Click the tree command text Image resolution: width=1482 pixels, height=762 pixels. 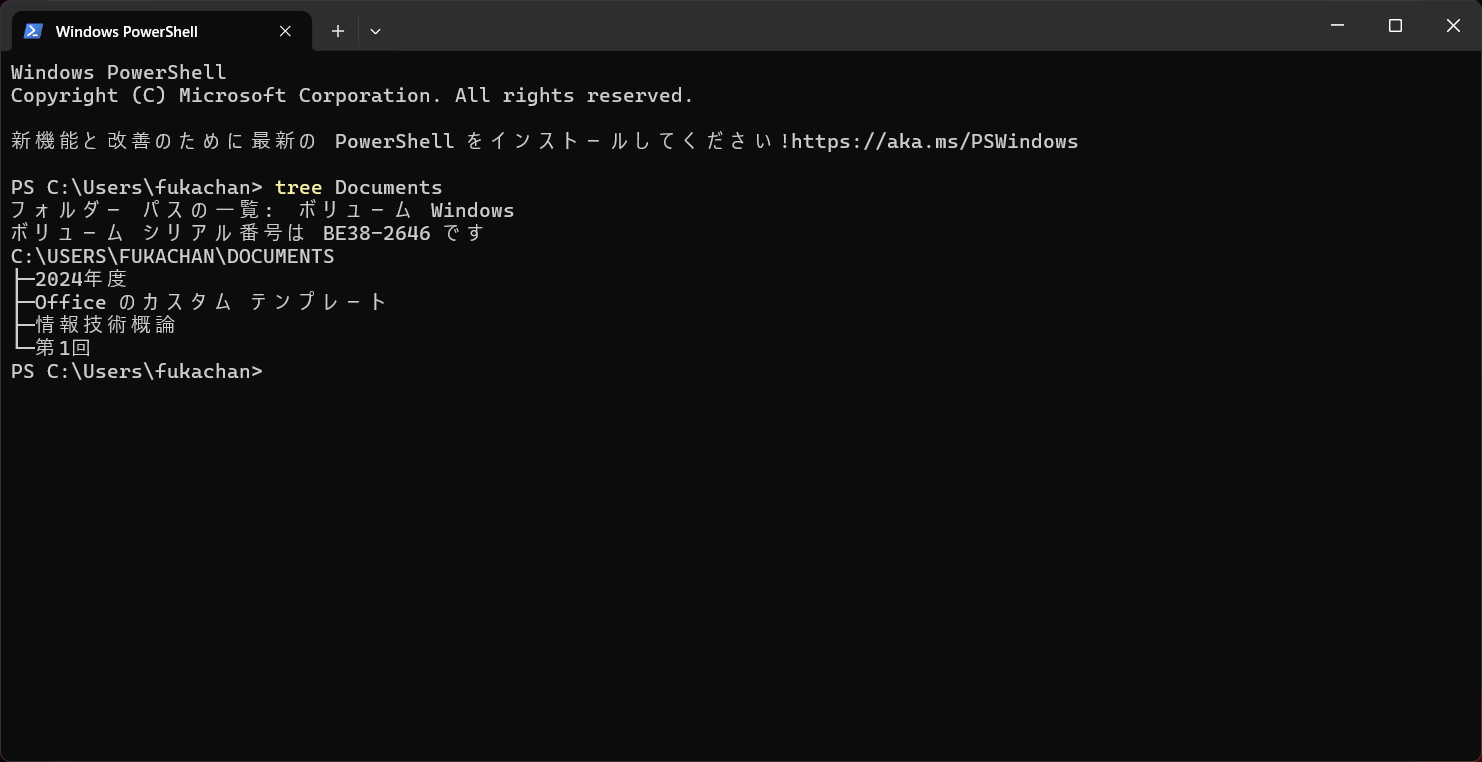click(x=298, y=187)
